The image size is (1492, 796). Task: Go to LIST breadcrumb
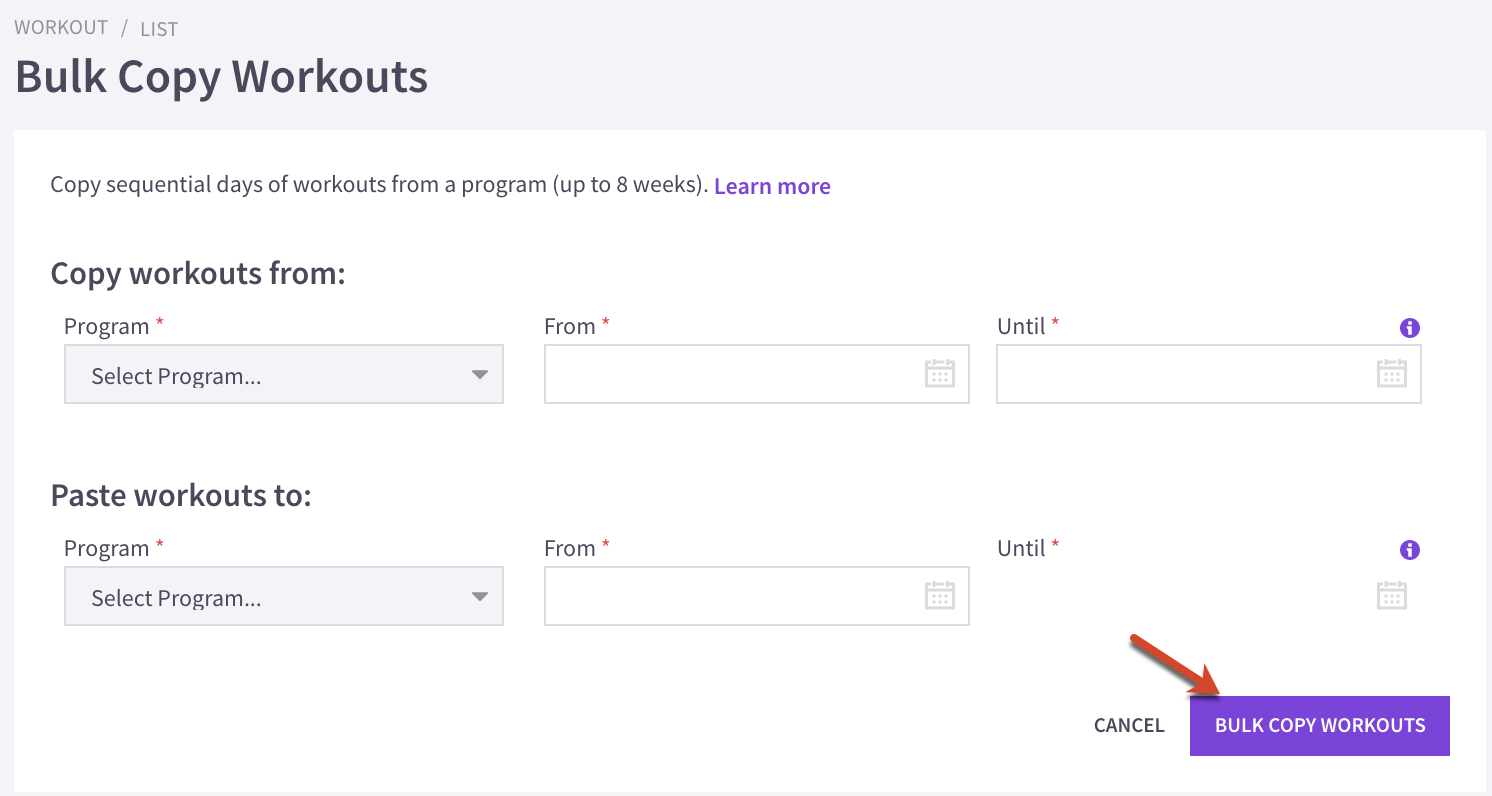159,29
